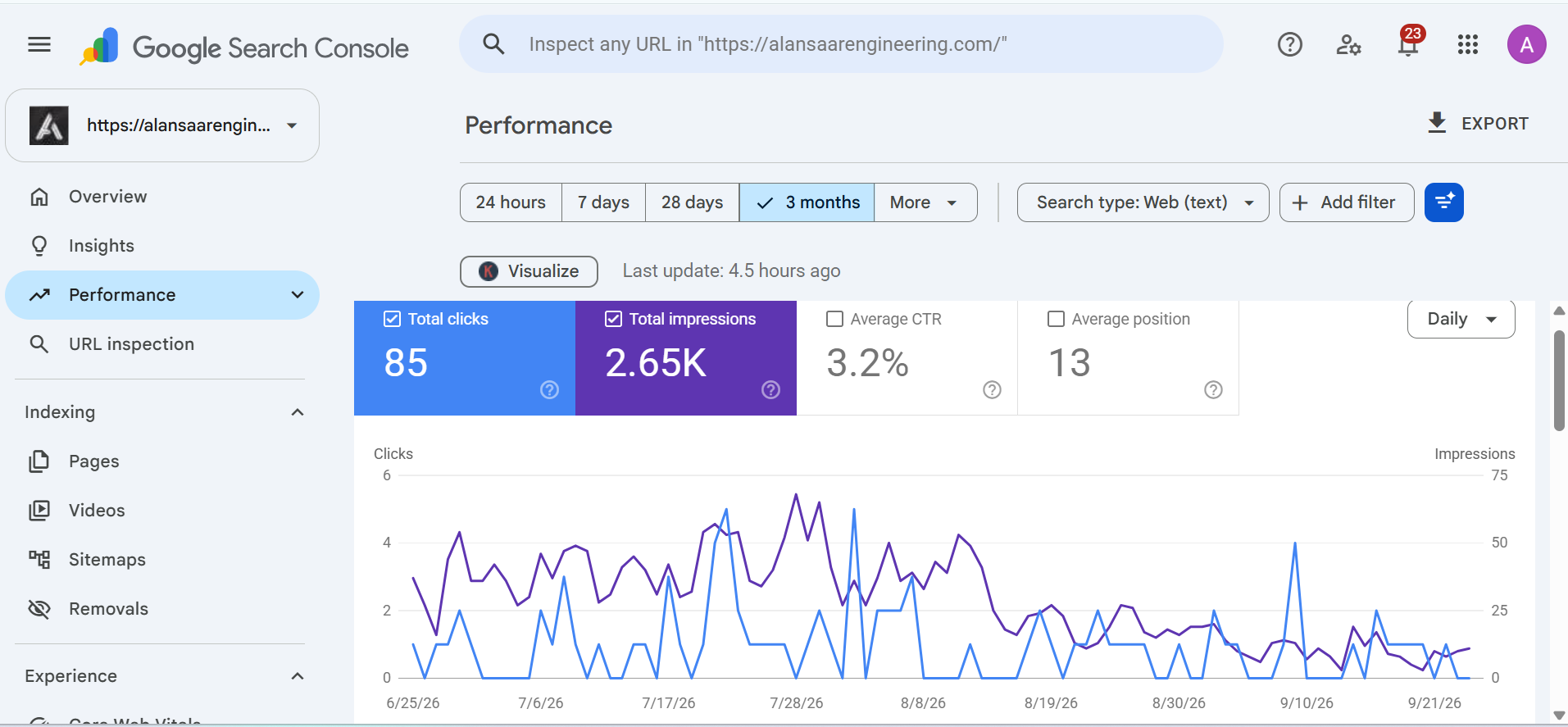Click the vertical scrollbar thumb

coord(1559,380)
